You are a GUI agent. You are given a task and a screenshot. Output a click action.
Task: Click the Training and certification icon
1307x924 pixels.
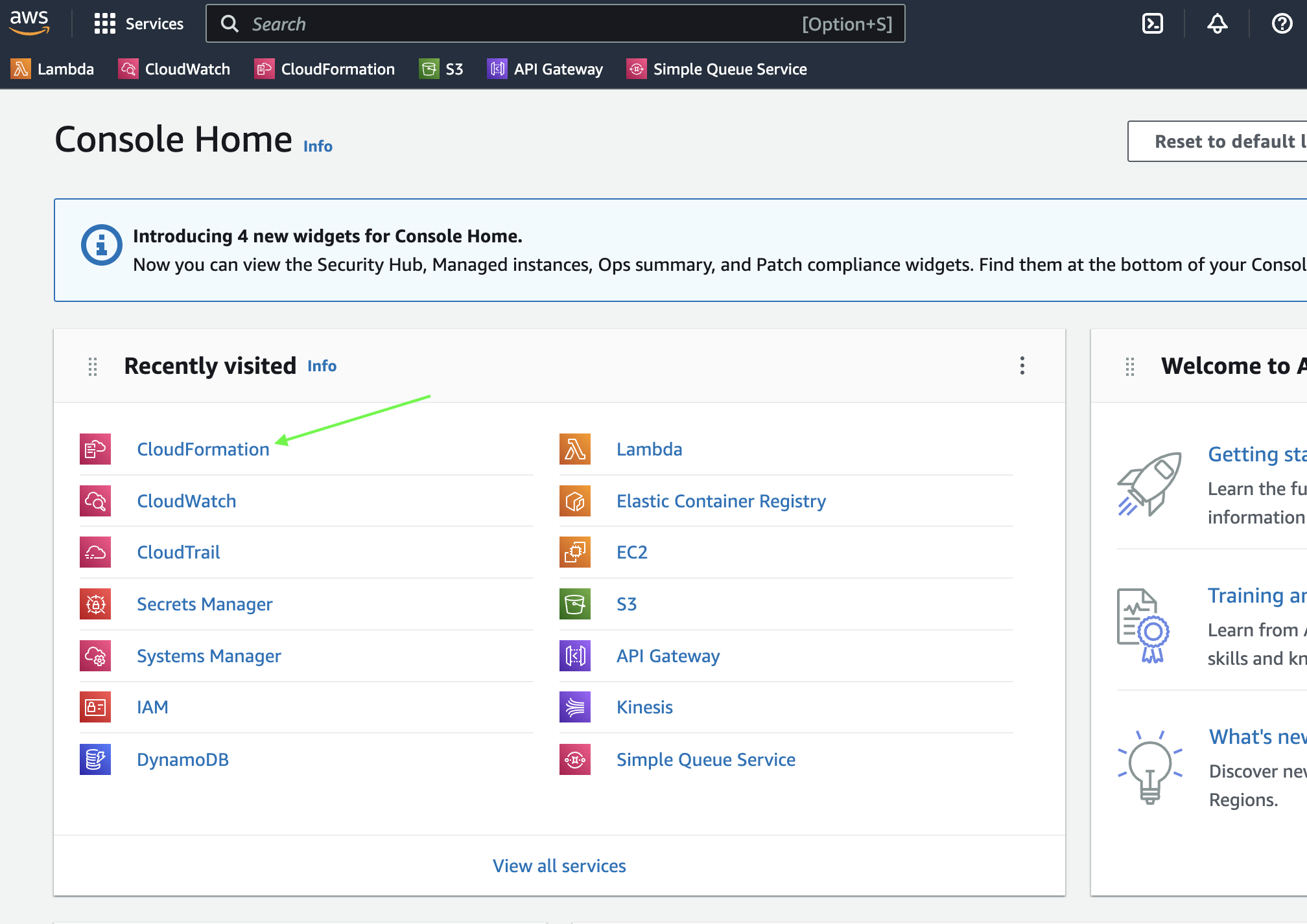click(x=1144, y=625)
